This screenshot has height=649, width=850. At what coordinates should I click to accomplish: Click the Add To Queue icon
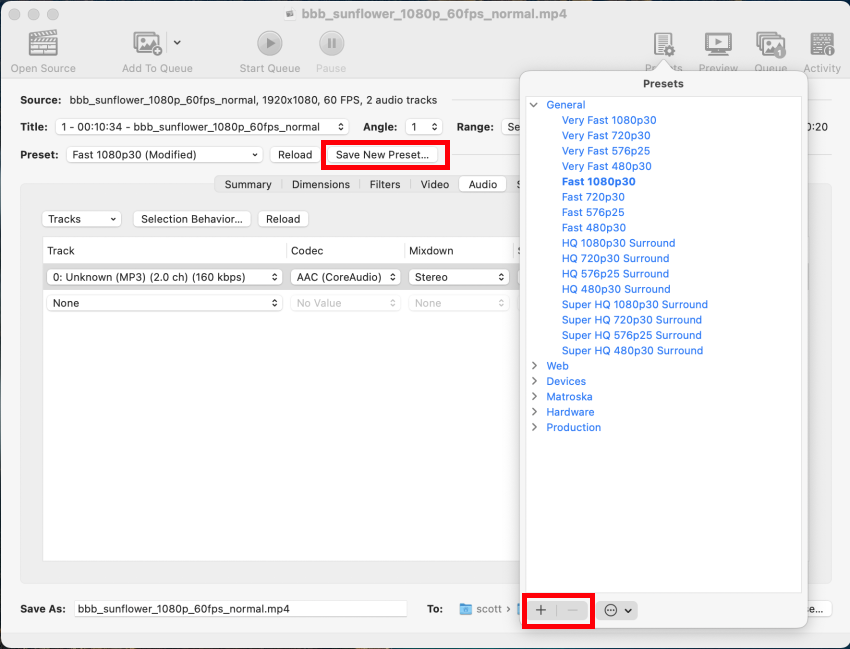point(148,44)
